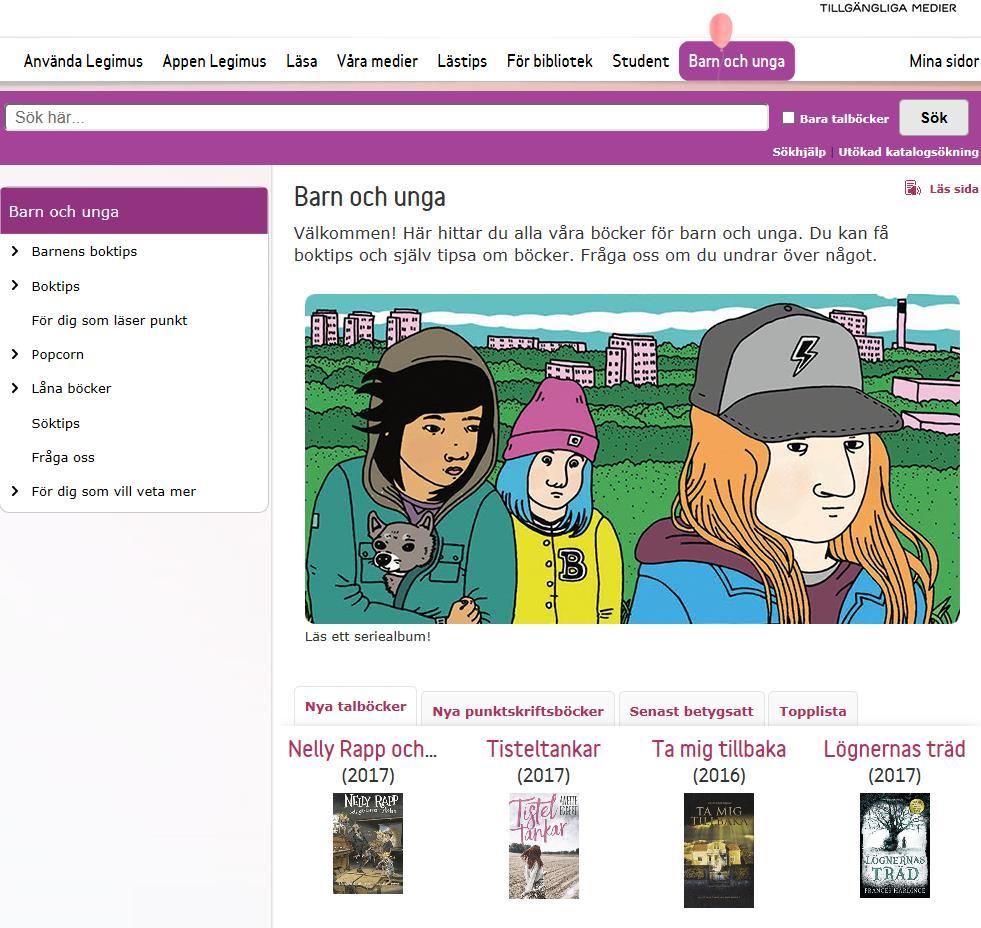Open Ta mig tillbaka book title

719,749
